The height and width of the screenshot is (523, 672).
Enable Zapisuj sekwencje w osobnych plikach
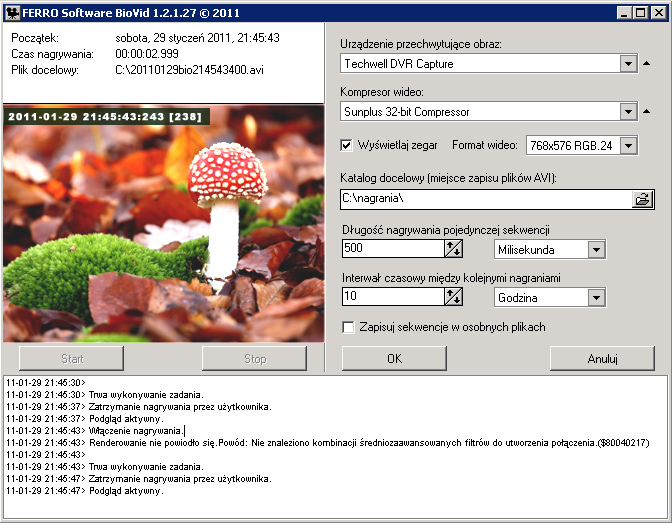pyautogui.click(x=348, y=327)
